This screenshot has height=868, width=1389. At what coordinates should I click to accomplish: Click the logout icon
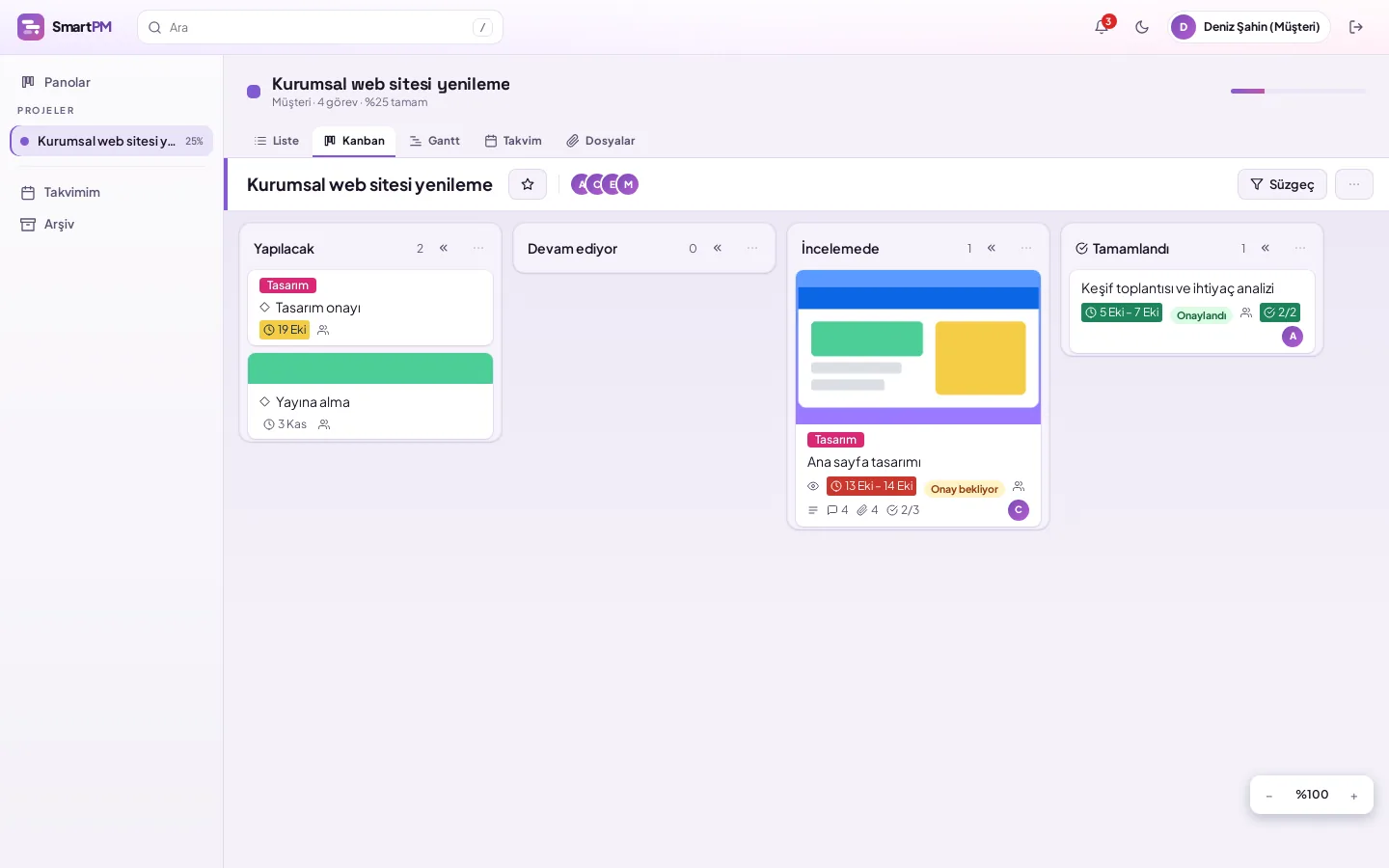(x=1356, y=27)
